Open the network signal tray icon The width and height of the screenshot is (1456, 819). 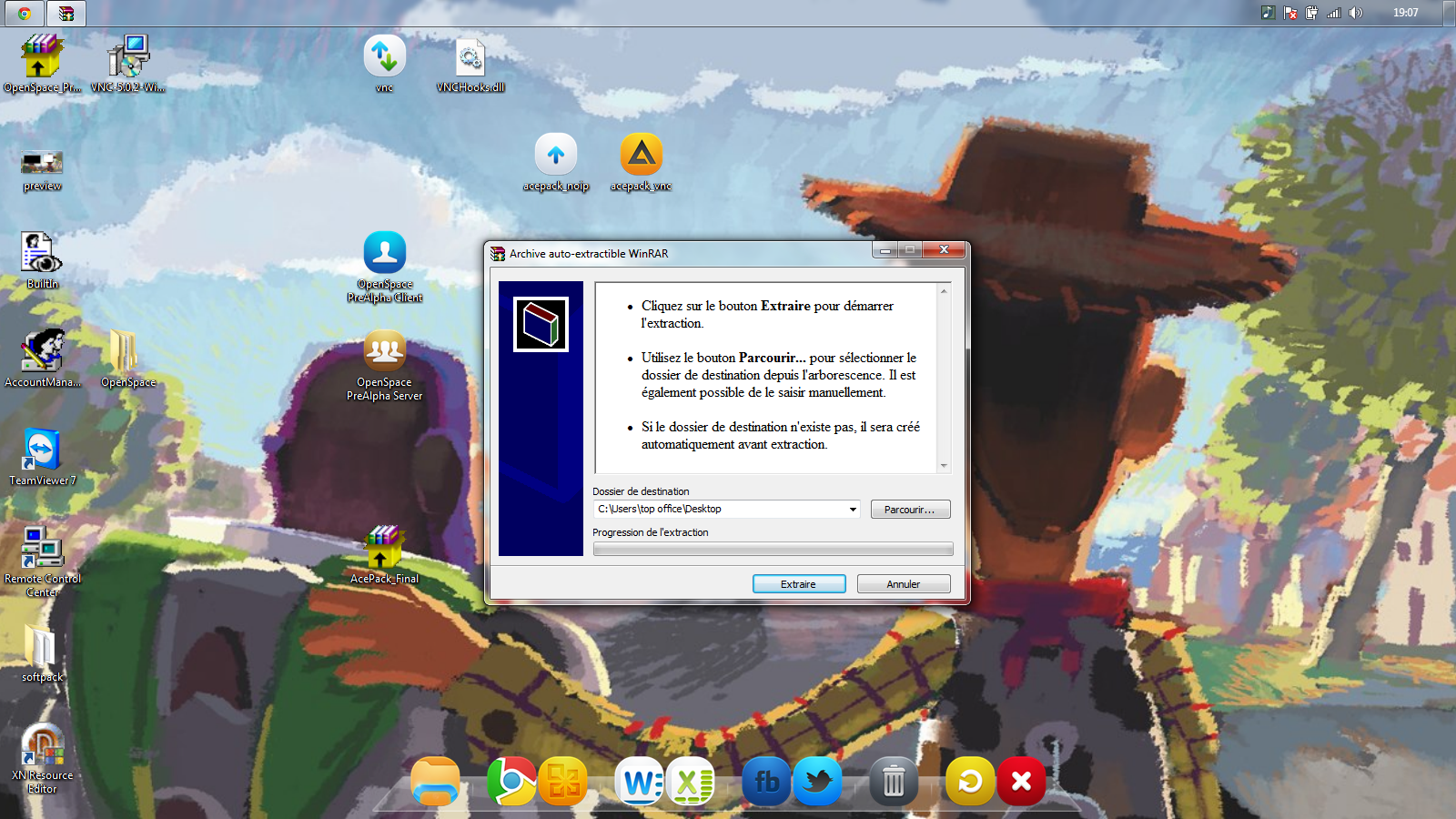click(1334, 13)
